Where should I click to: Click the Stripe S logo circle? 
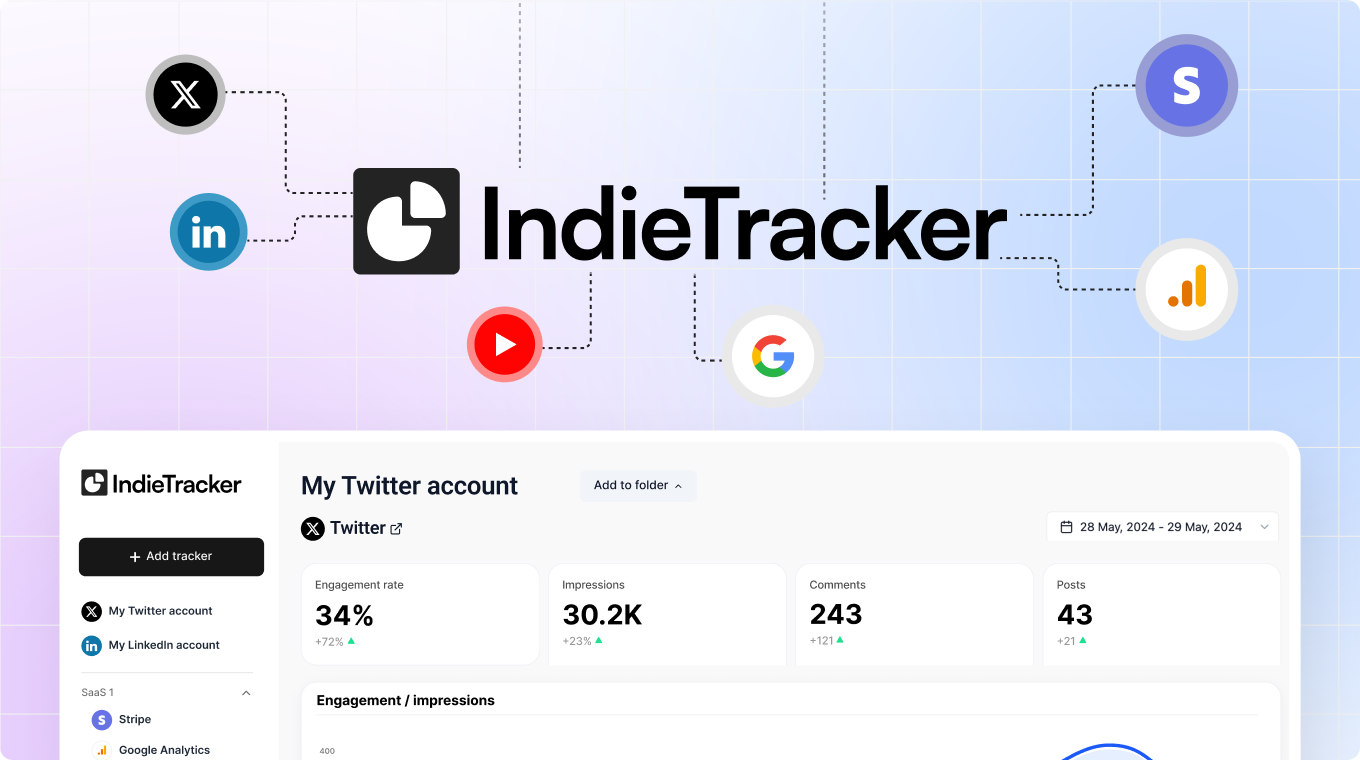[1186, 85]
